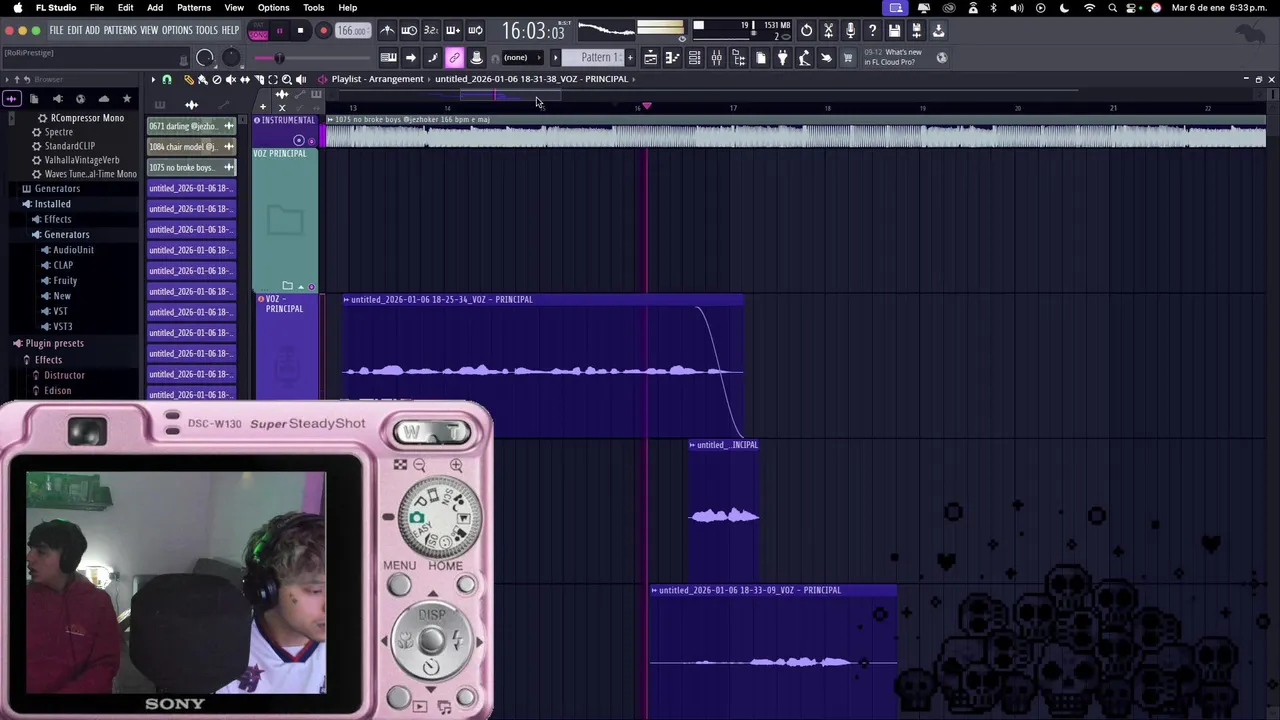The image size is (1280, 720).
Task: Collapse the Installed browser folder
Action: point(52,204)
